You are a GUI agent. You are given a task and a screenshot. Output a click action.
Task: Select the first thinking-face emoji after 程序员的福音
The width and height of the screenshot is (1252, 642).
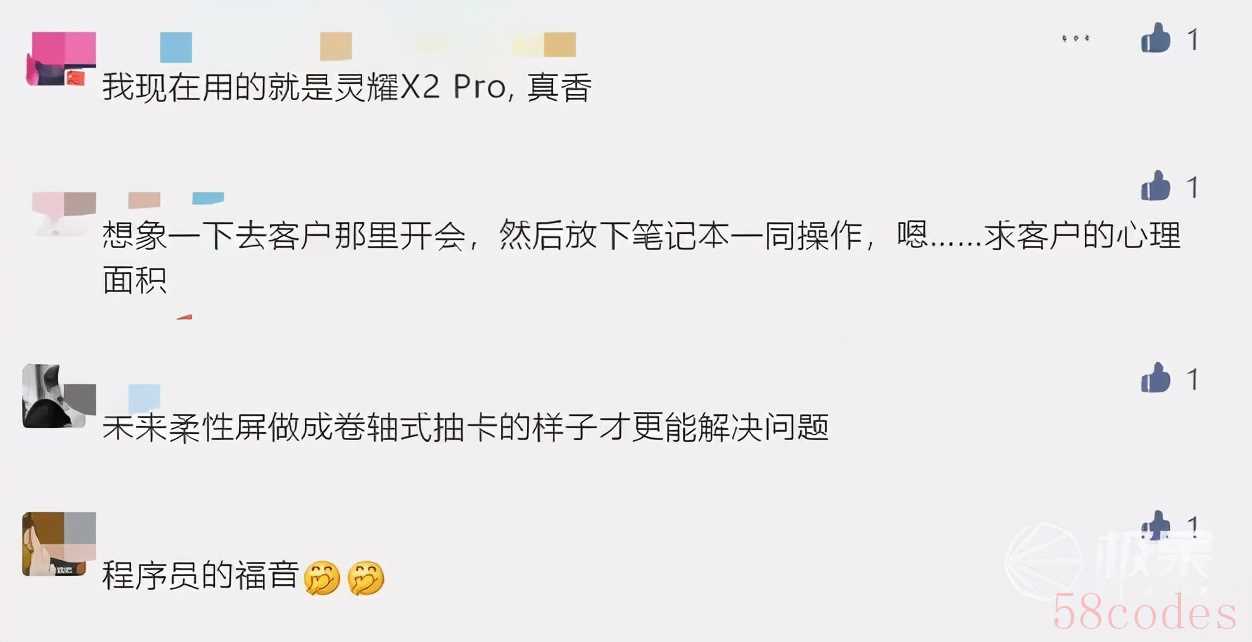[322, 578]
